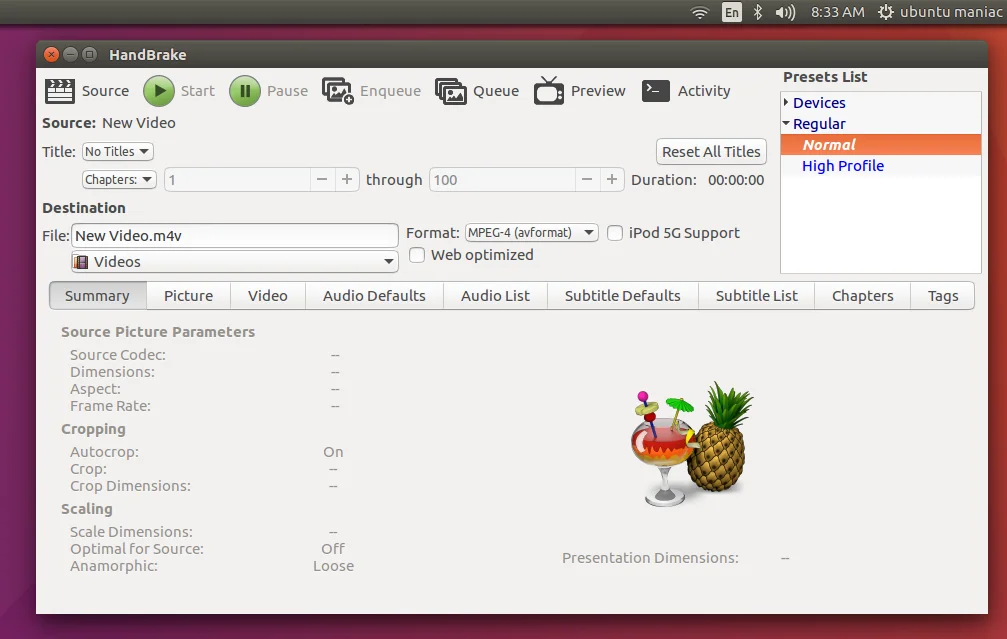The image size is (1007, 639).
Task: Click the green Pause icon
Action: point(245,91)
